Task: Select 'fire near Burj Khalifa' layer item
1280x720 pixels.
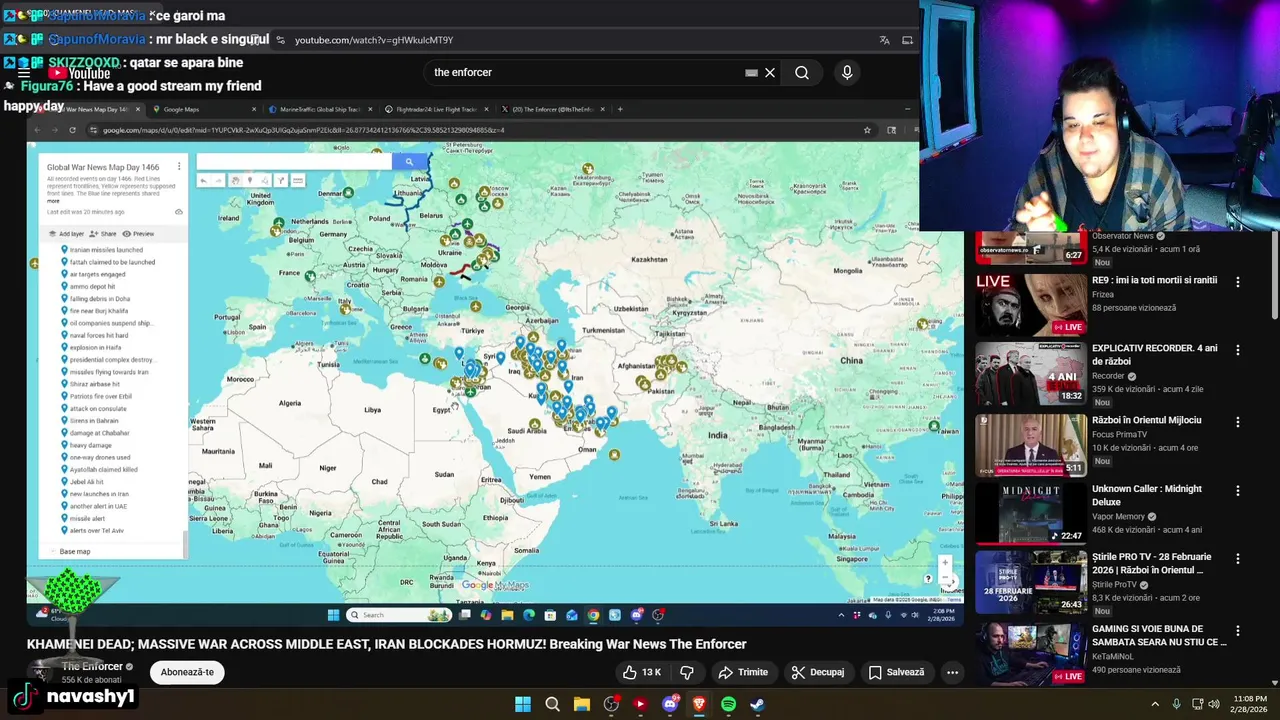Action: tap(98, 311)
